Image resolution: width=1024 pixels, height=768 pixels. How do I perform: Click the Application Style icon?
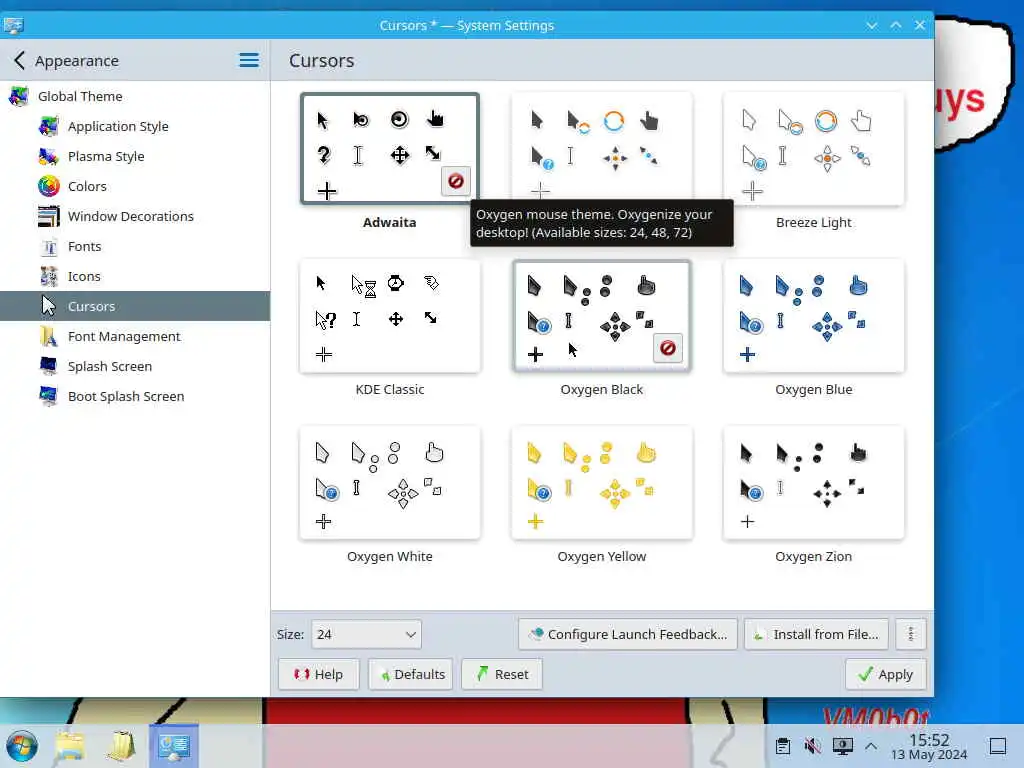point(48,126)
